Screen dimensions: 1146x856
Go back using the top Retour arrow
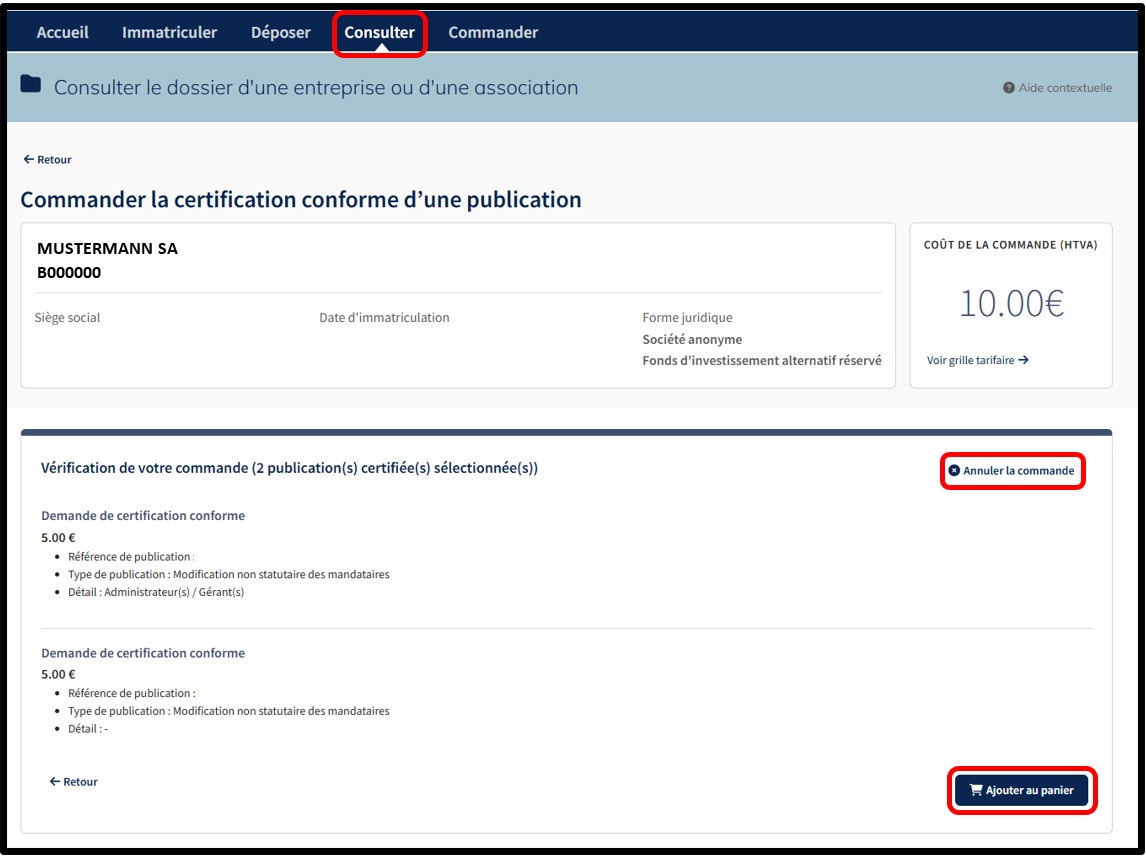29,160
